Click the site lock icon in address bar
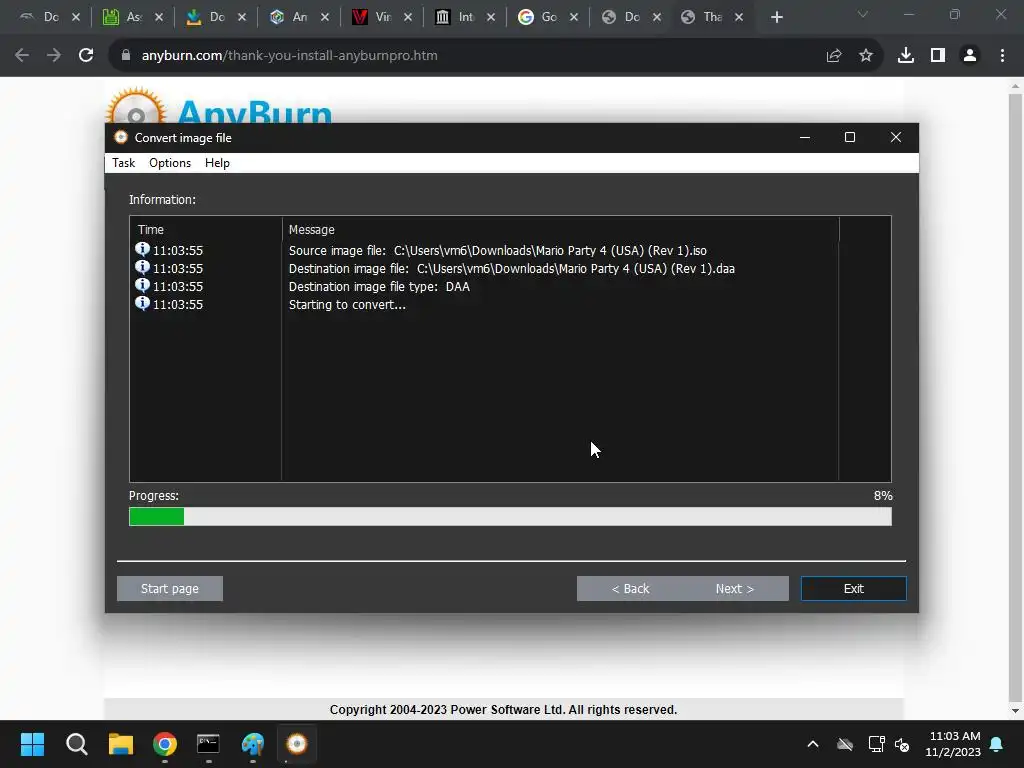This screenshot has width=1024, height=768. pyautogui.click(x=126, y=56)
